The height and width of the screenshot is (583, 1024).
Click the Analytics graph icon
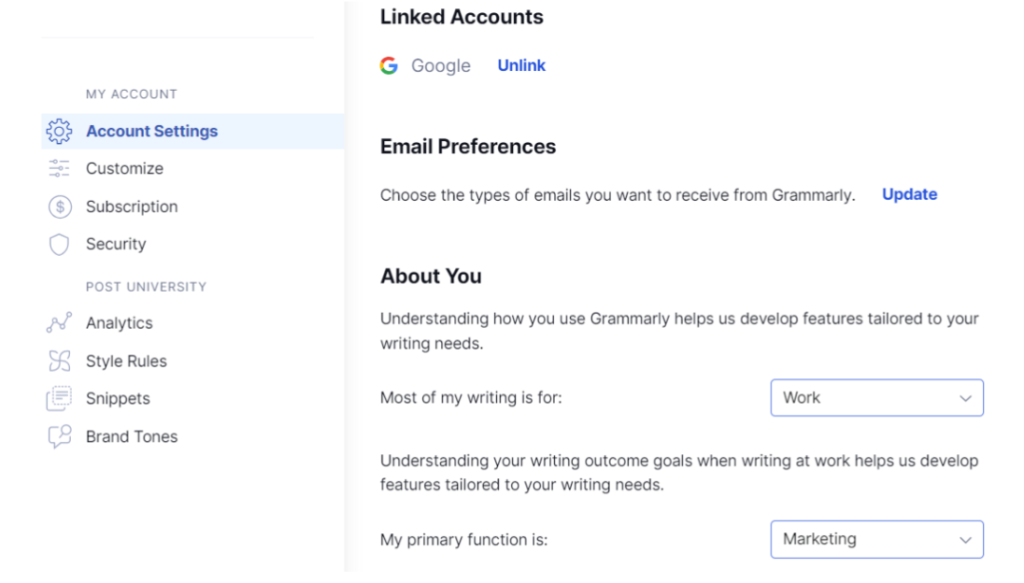pos(59,323)
